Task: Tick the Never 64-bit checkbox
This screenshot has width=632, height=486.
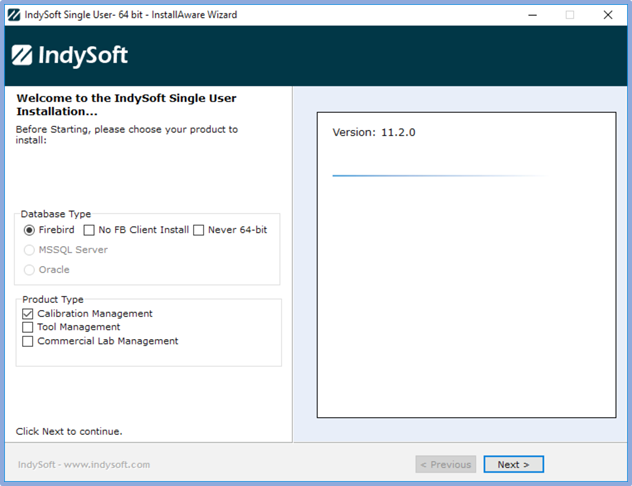Action: pyautogui.click(x=199, y=230)
